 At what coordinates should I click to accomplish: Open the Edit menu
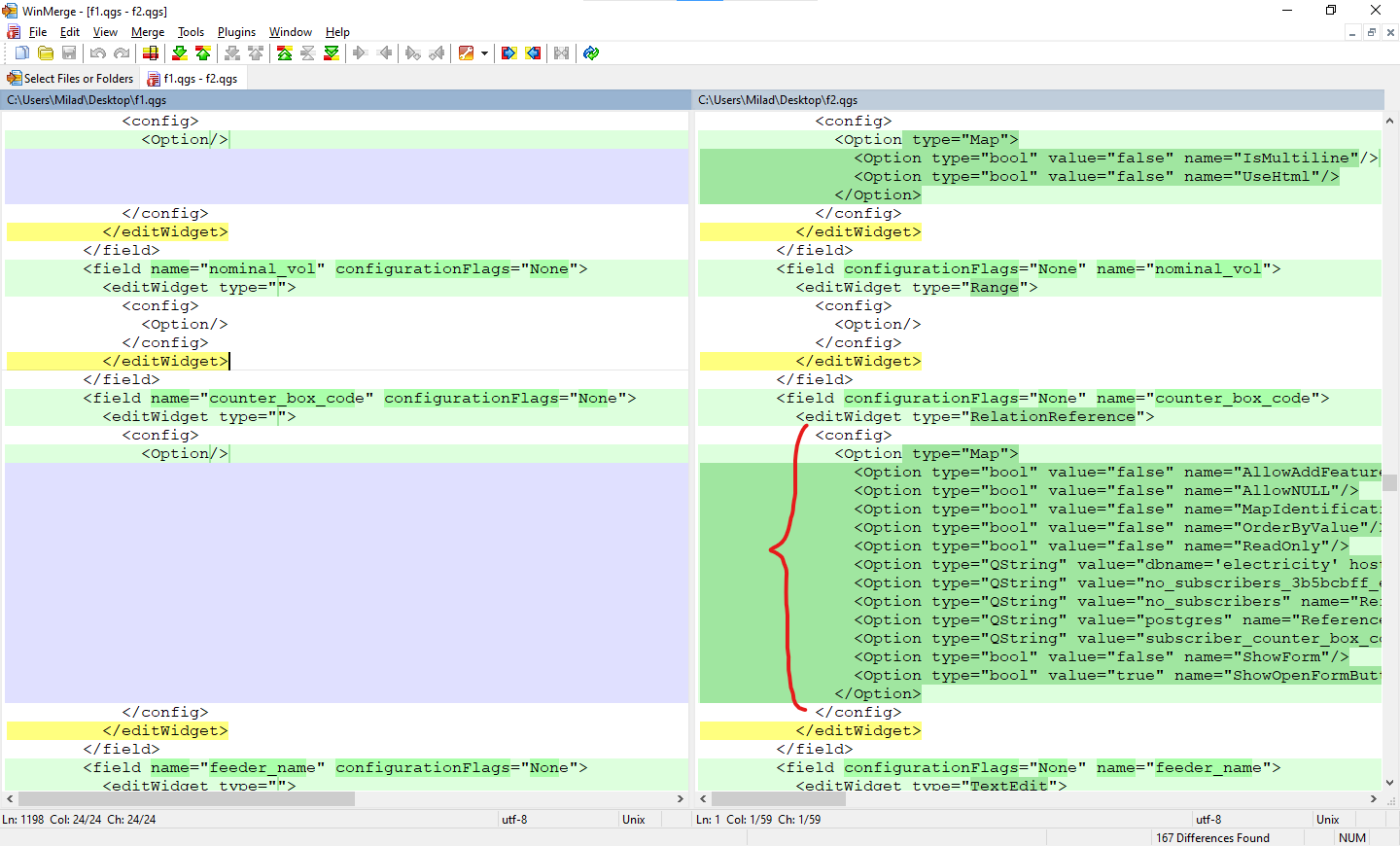pos(70,32)
